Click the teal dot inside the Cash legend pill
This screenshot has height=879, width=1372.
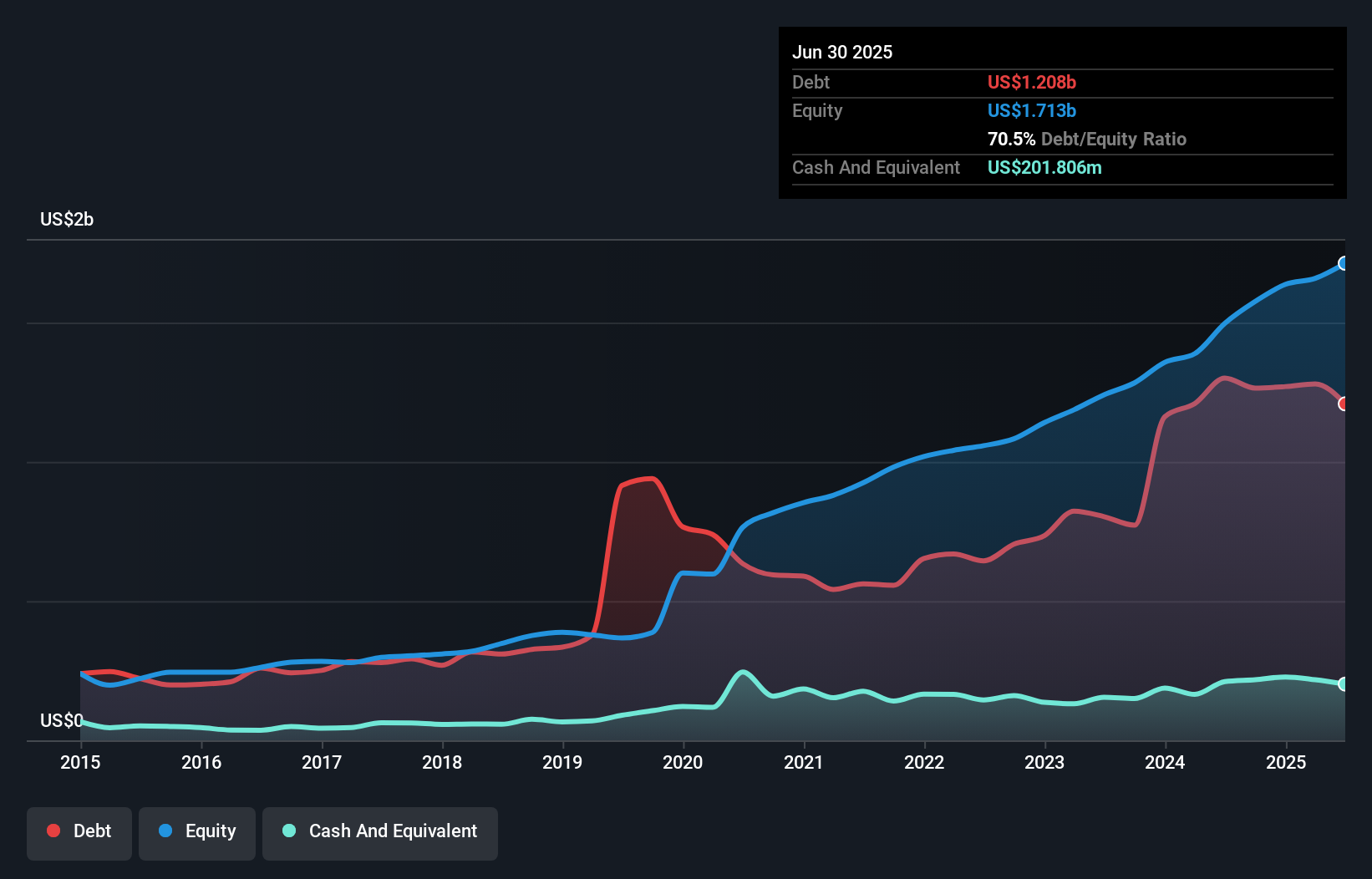[x=288, y=831]
